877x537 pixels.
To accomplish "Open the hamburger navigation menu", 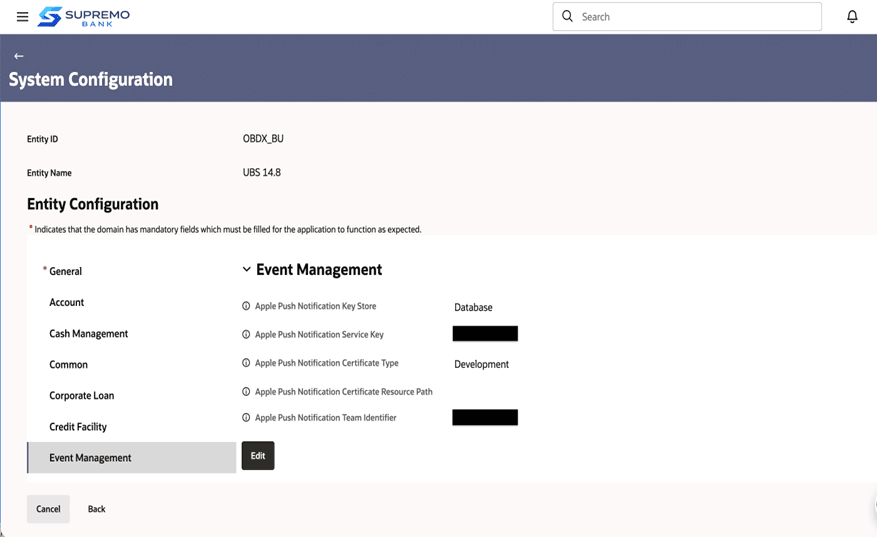I will [x=22, y=17].
